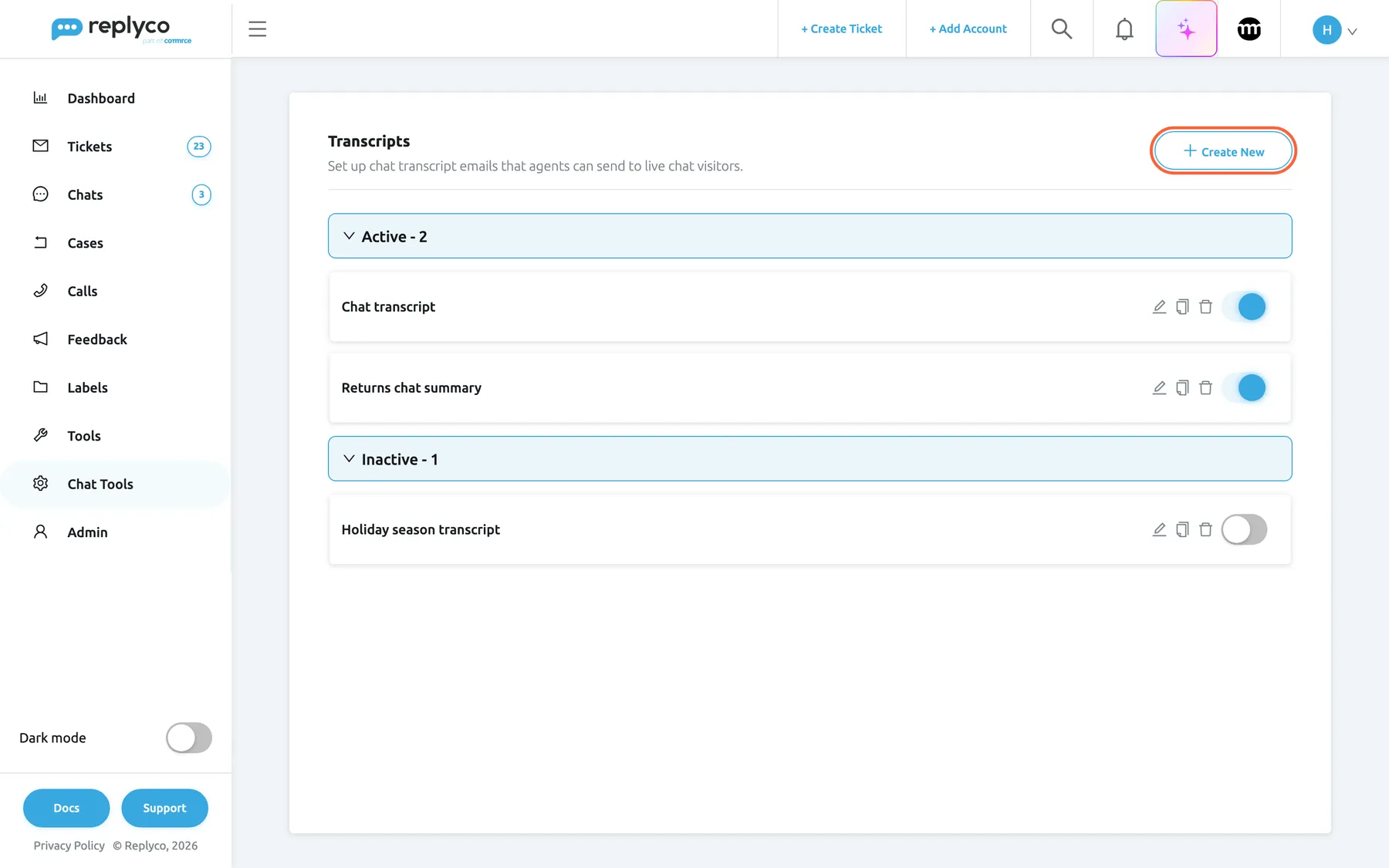Collapse the Inactive - 1 section
This screenshot has height=868, width=1389.
click(x=809, y=459)
